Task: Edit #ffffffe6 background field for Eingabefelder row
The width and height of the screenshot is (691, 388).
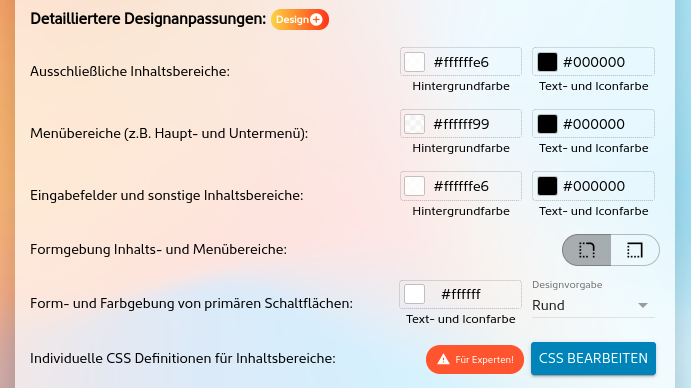Action: pos(461,186)
